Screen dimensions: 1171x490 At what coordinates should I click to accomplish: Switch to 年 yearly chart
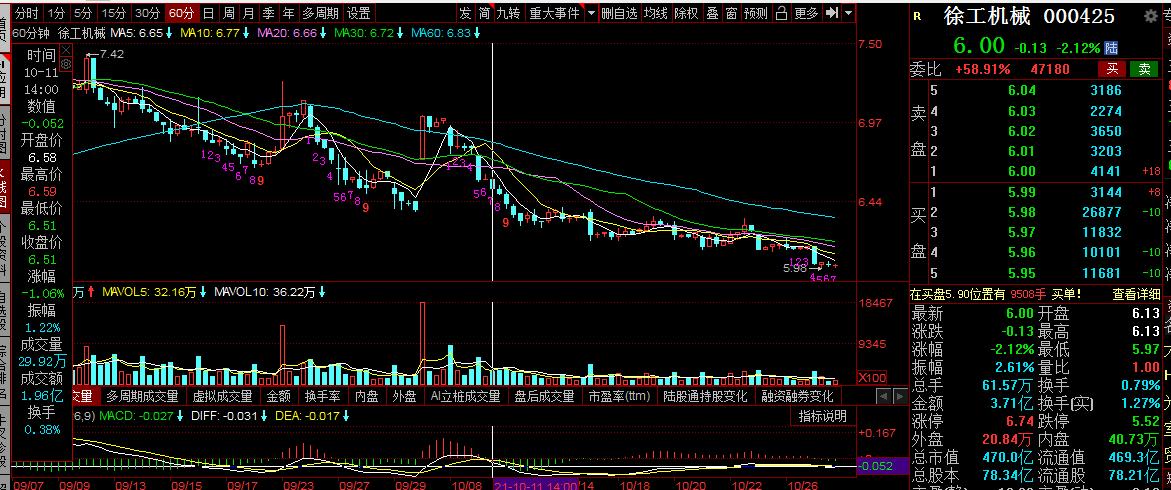288,13
